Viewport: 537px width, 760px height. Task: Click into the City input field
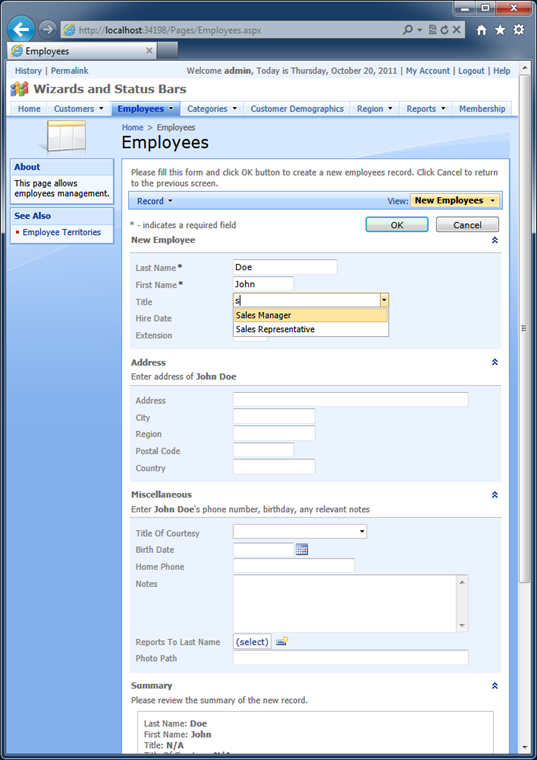click(x=274, y=417)
